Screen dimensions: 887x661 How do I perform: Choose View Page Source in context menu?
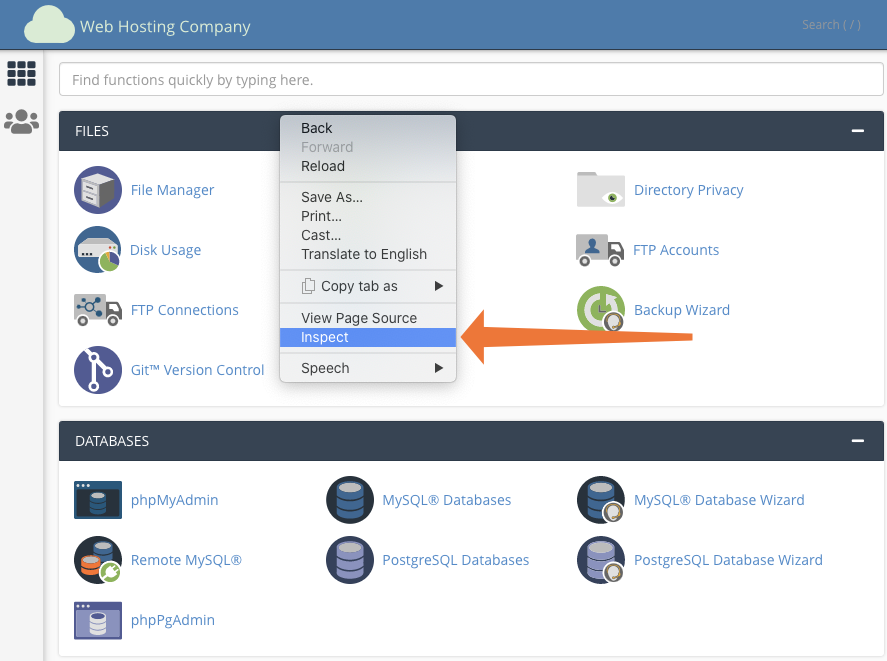click(x=359, y=318)
